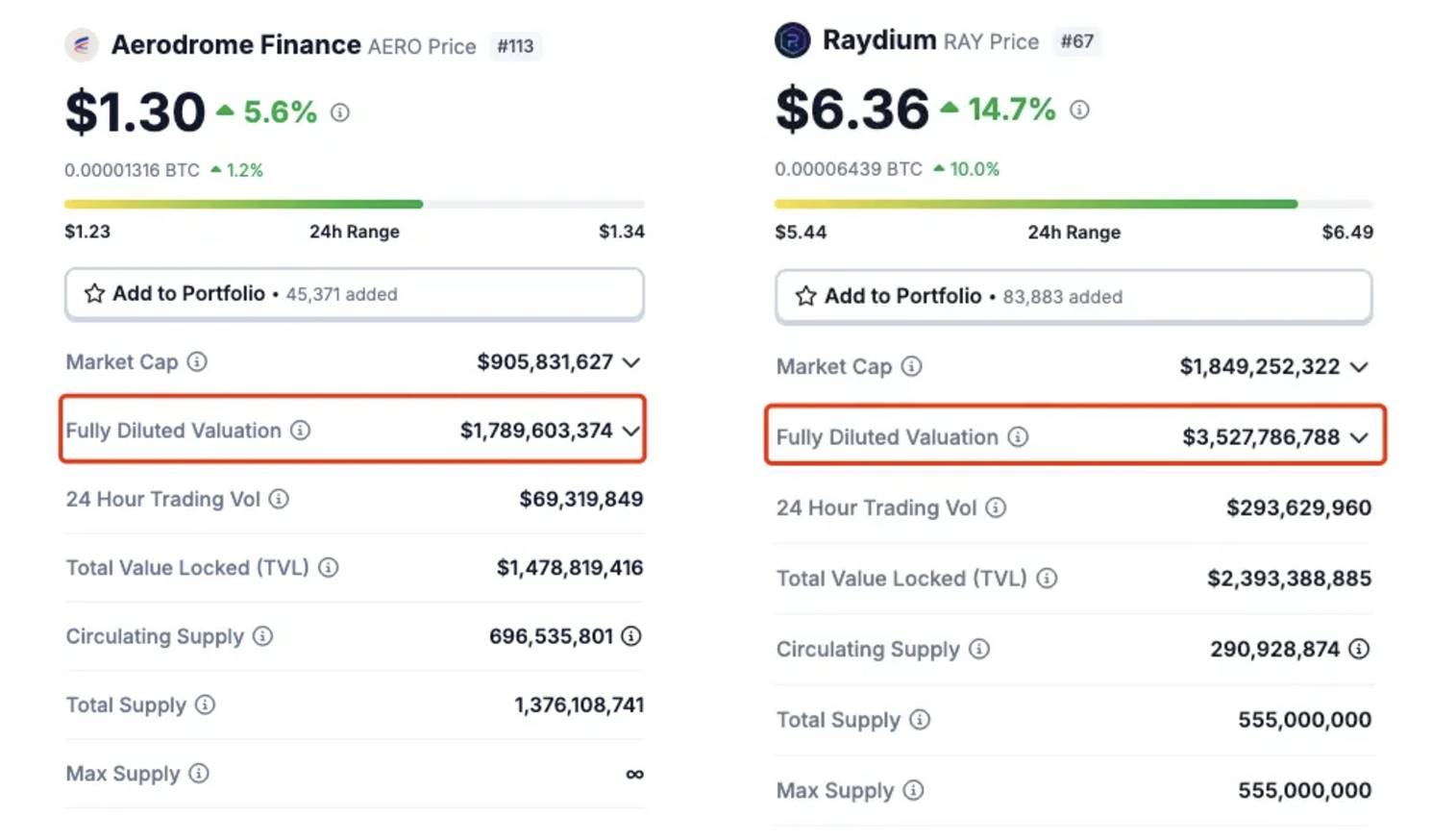Click info icon next to 696,535,801 value
This screenshot has width=1432, height=840.
(x=631, y=636)
